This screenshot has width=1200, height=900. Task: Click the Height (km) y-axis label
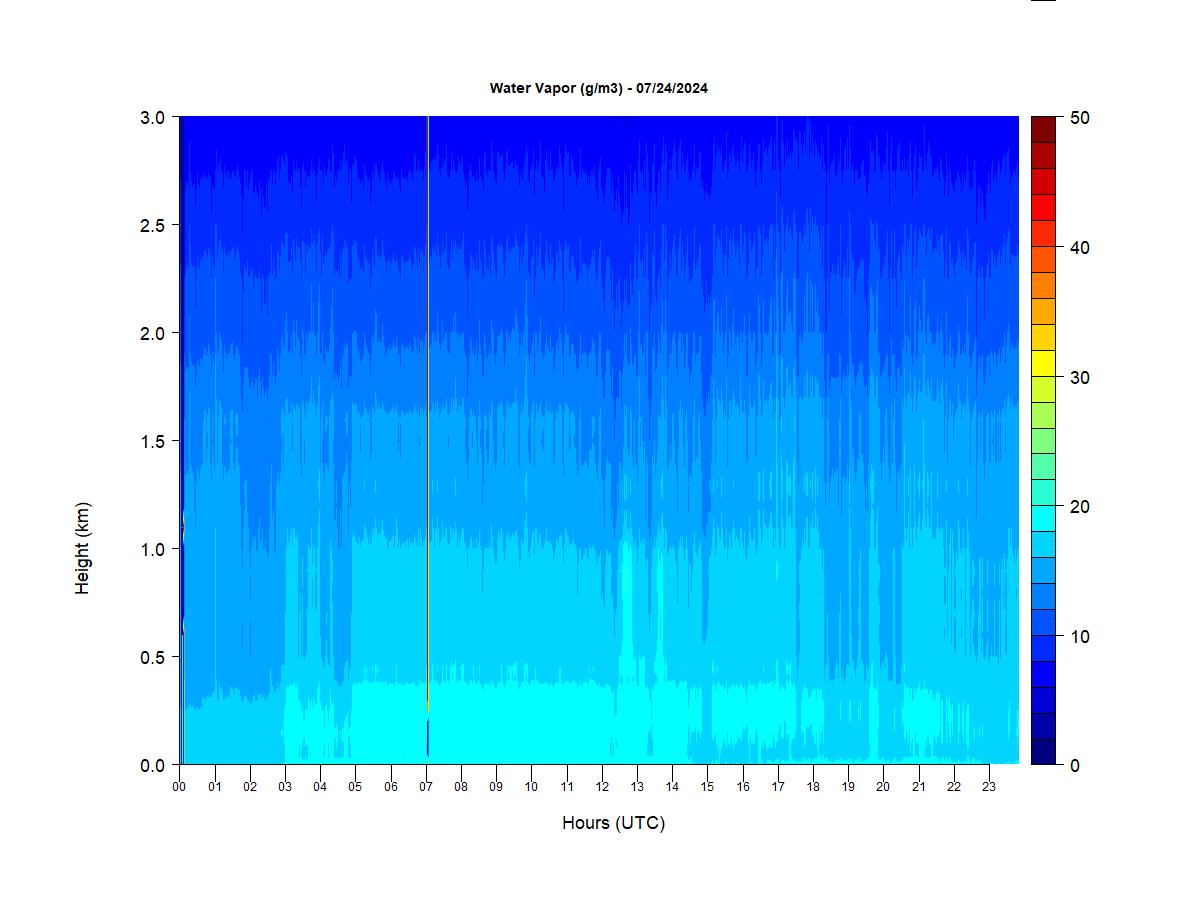click(83, 548)
